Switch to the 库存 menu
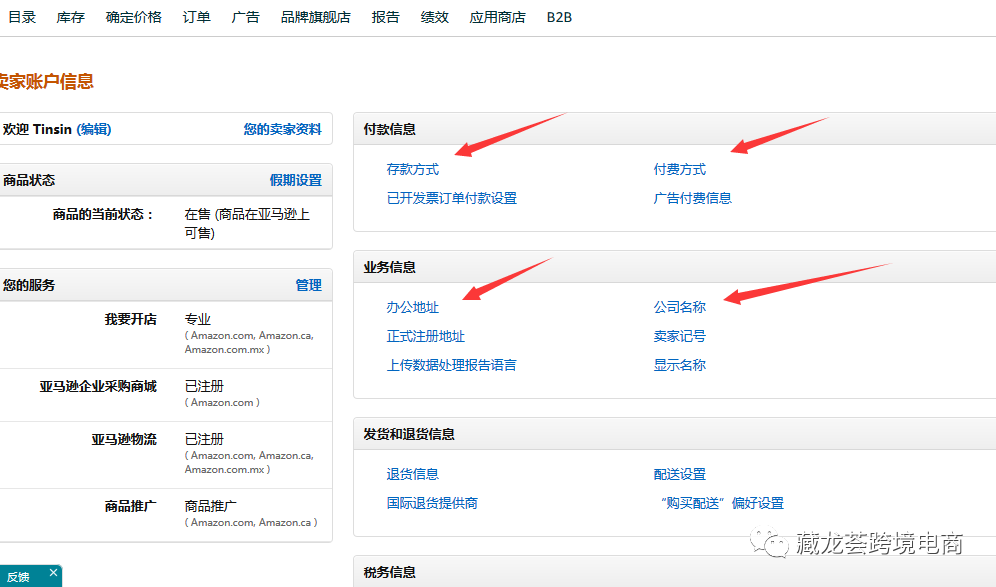This screenshot has height=587, width=996. pyautogui.click(x=70, y=16)
